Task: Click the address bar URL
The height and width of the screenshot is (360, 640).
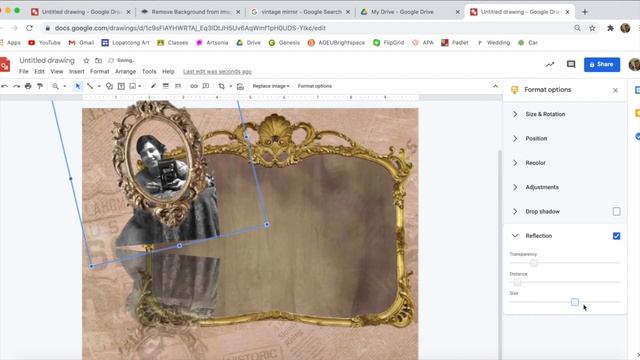Action: (x=190, y=28)
